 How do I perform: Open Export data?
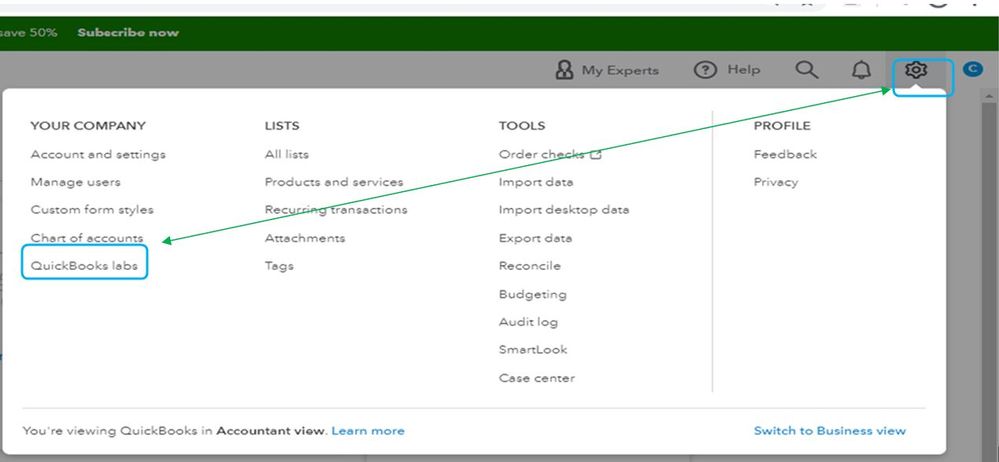(535, 238)
